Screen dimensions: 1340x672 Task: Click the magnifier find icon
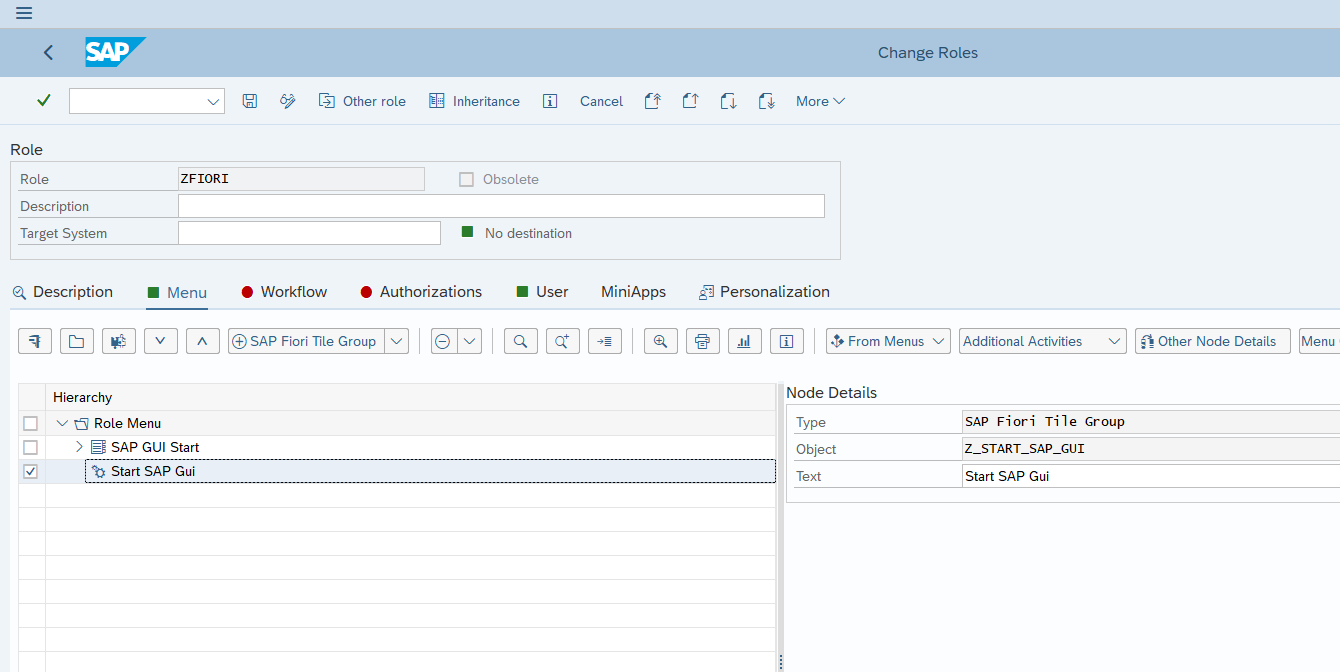point(520,341)
